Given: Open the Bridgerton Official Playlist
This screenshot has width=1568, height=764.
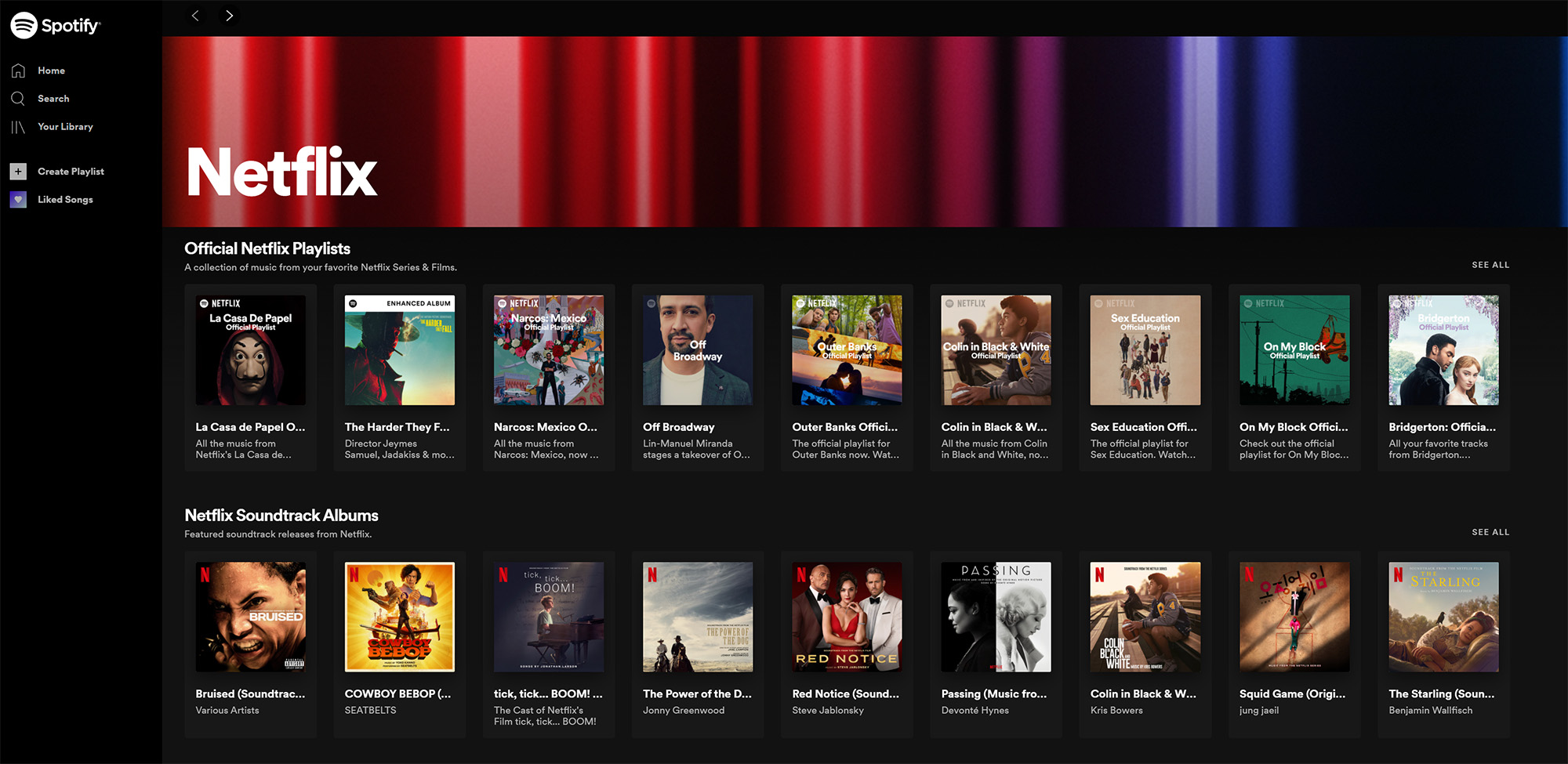Looking at the screenshot, I should 1443,350.
